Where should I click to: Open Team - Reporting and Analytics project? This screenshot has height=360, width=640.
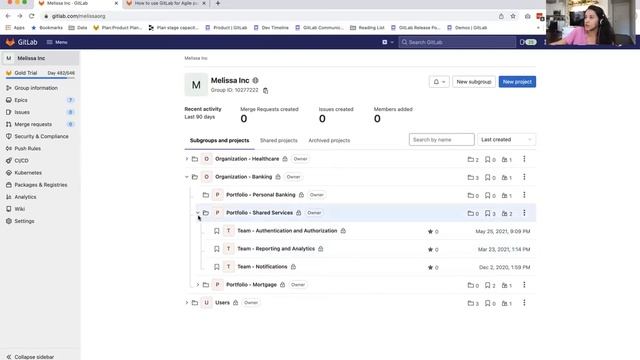click(x=276, y=249)
